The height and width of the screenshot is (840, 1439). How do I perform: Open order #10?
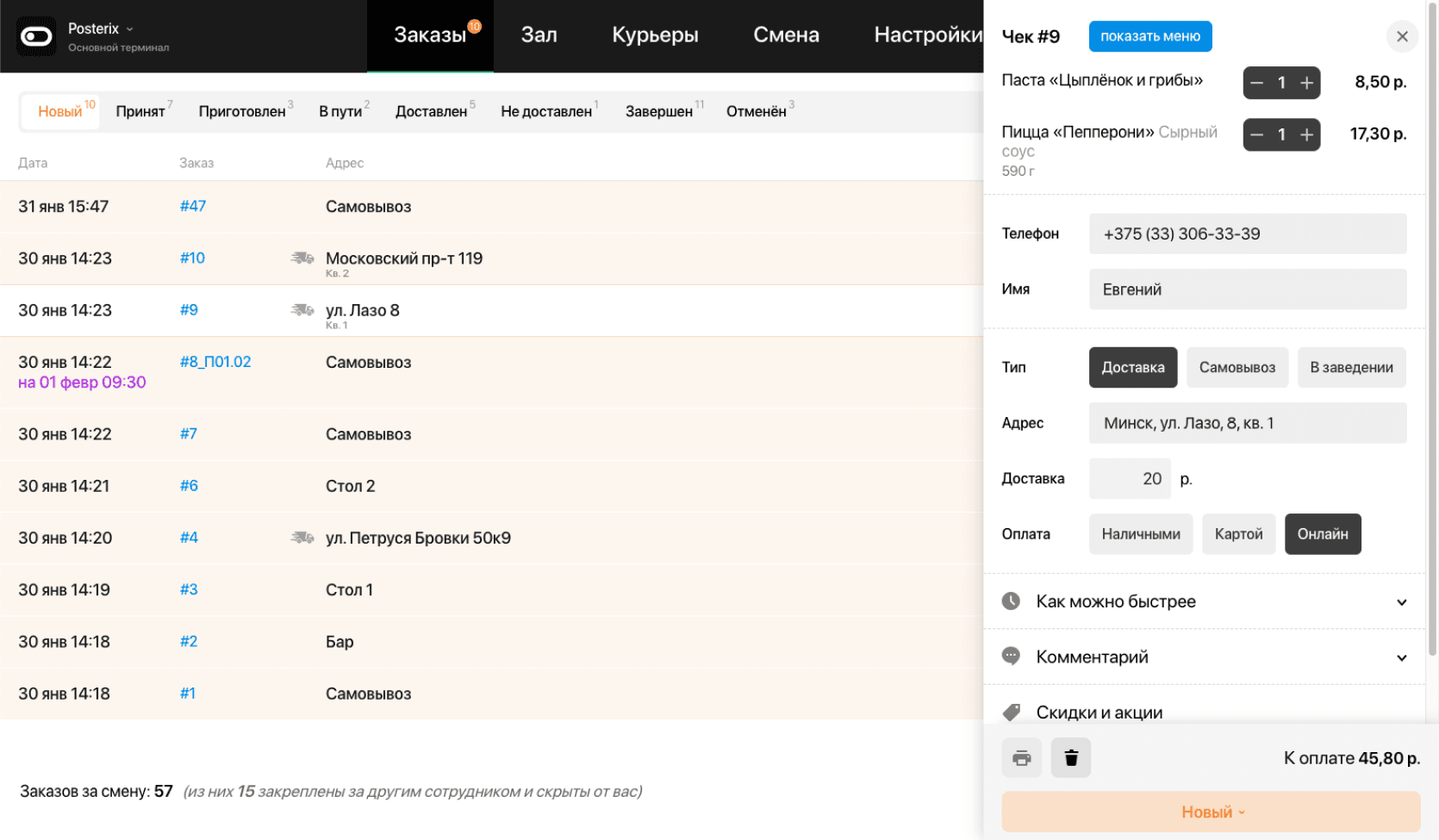pos(192,258)
